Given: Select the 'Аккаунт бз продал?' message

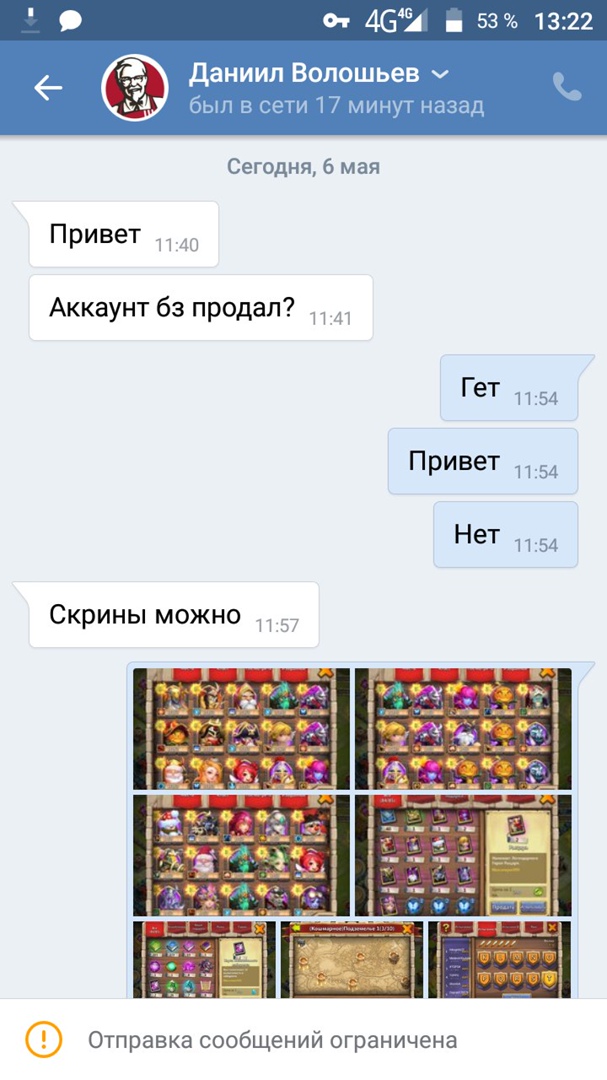Looking at the screenshot, I should coord(200,307).
